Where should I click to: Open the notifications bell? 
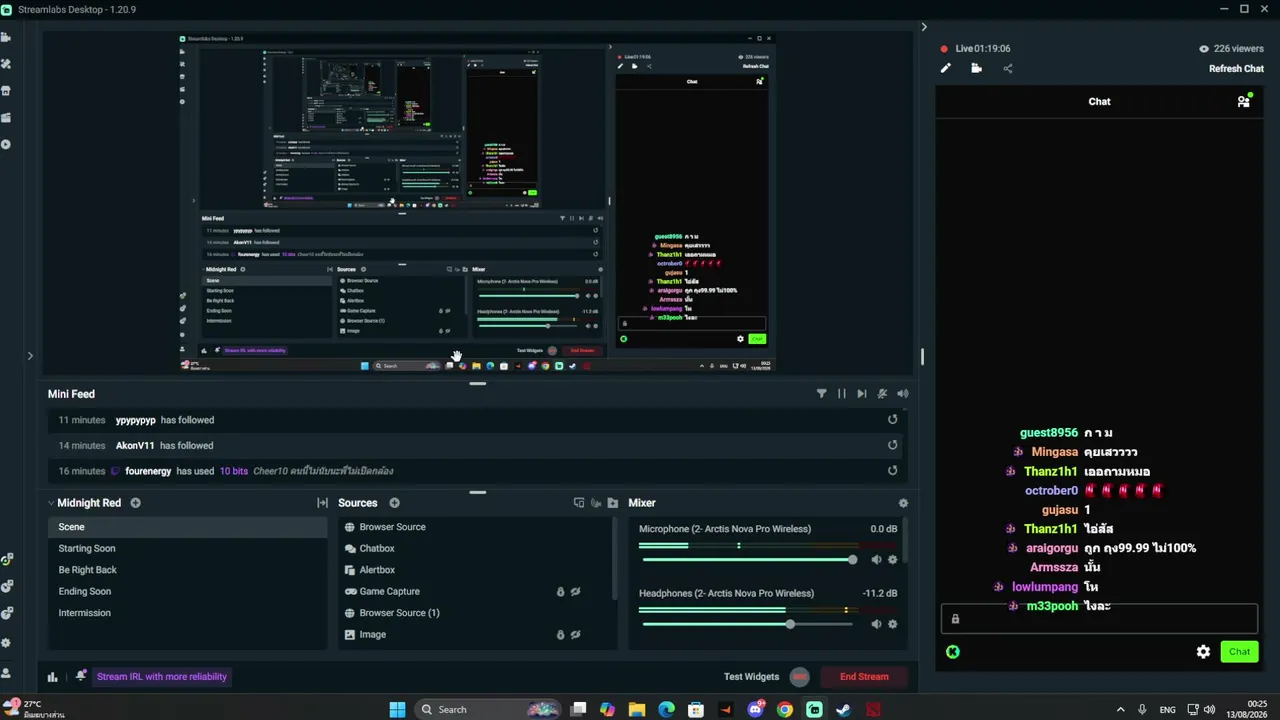(80, 677)
